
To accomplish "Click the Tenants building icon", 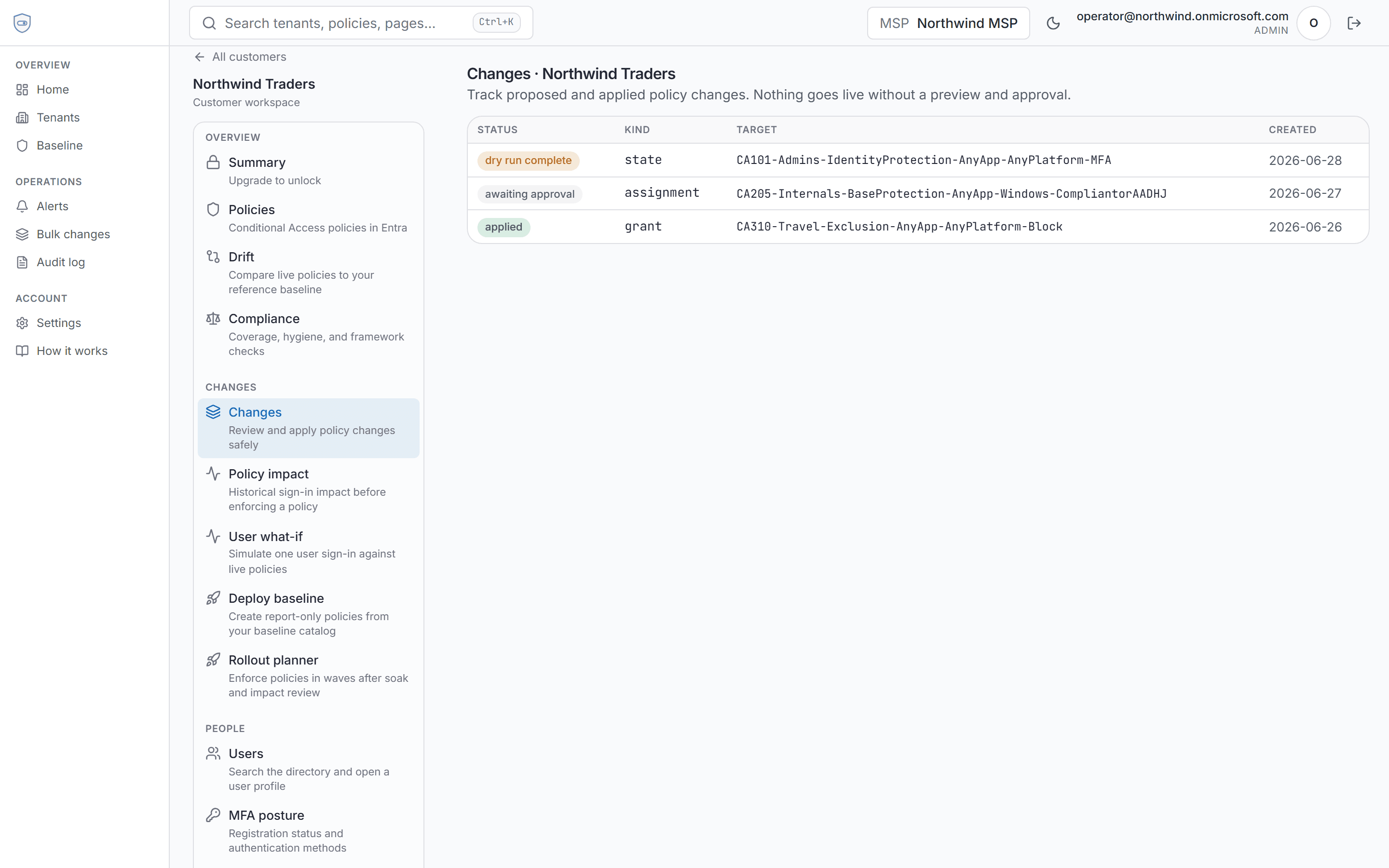I will [x=22, y=118].
